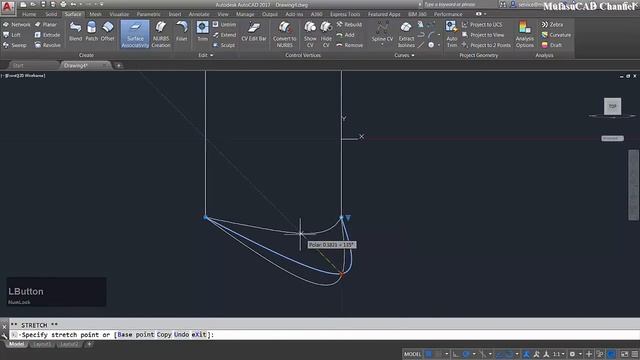Switch to the Model layout tab

coord(16,344)
